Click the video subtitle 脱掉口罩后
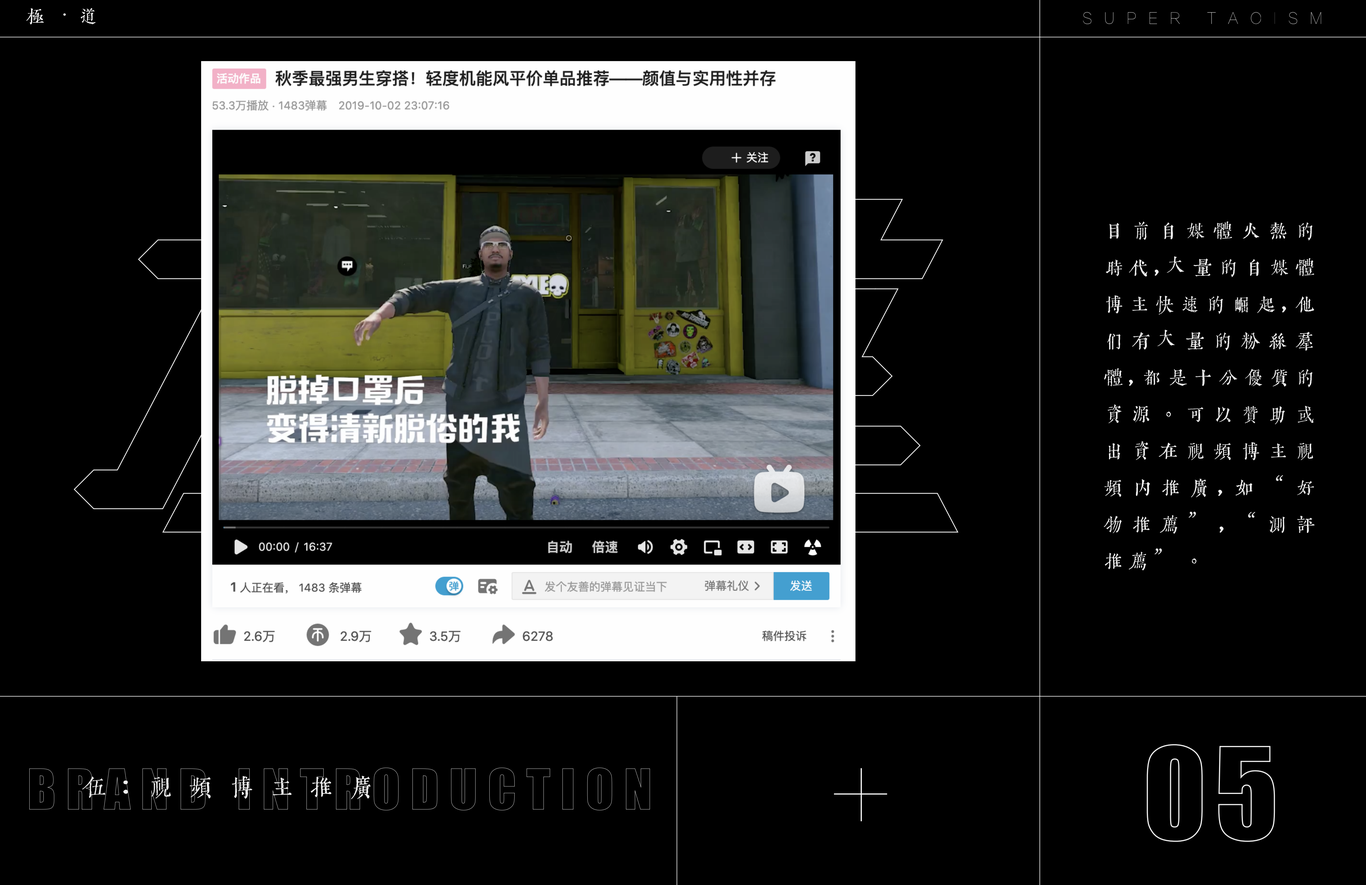This screenshot has width=1366, height=885. click(346, 391)
